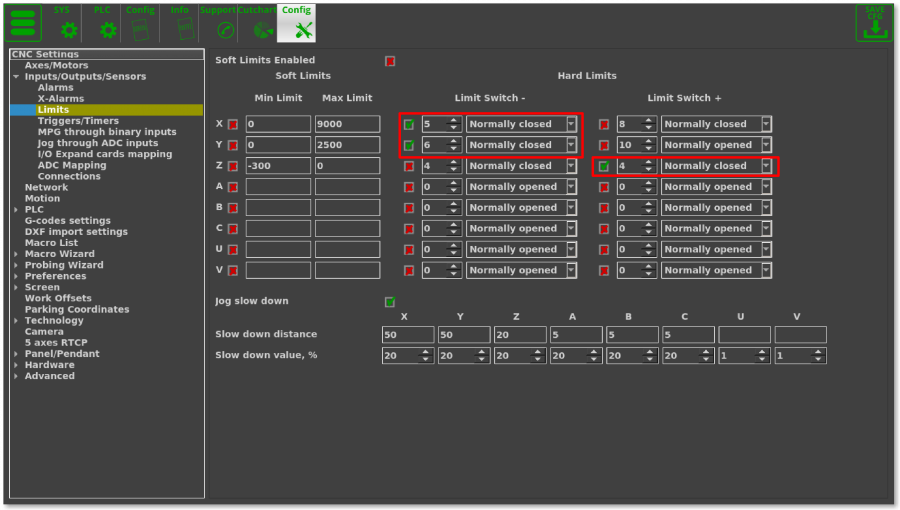Click the Save CFG download icon

(x=874, y=23)
